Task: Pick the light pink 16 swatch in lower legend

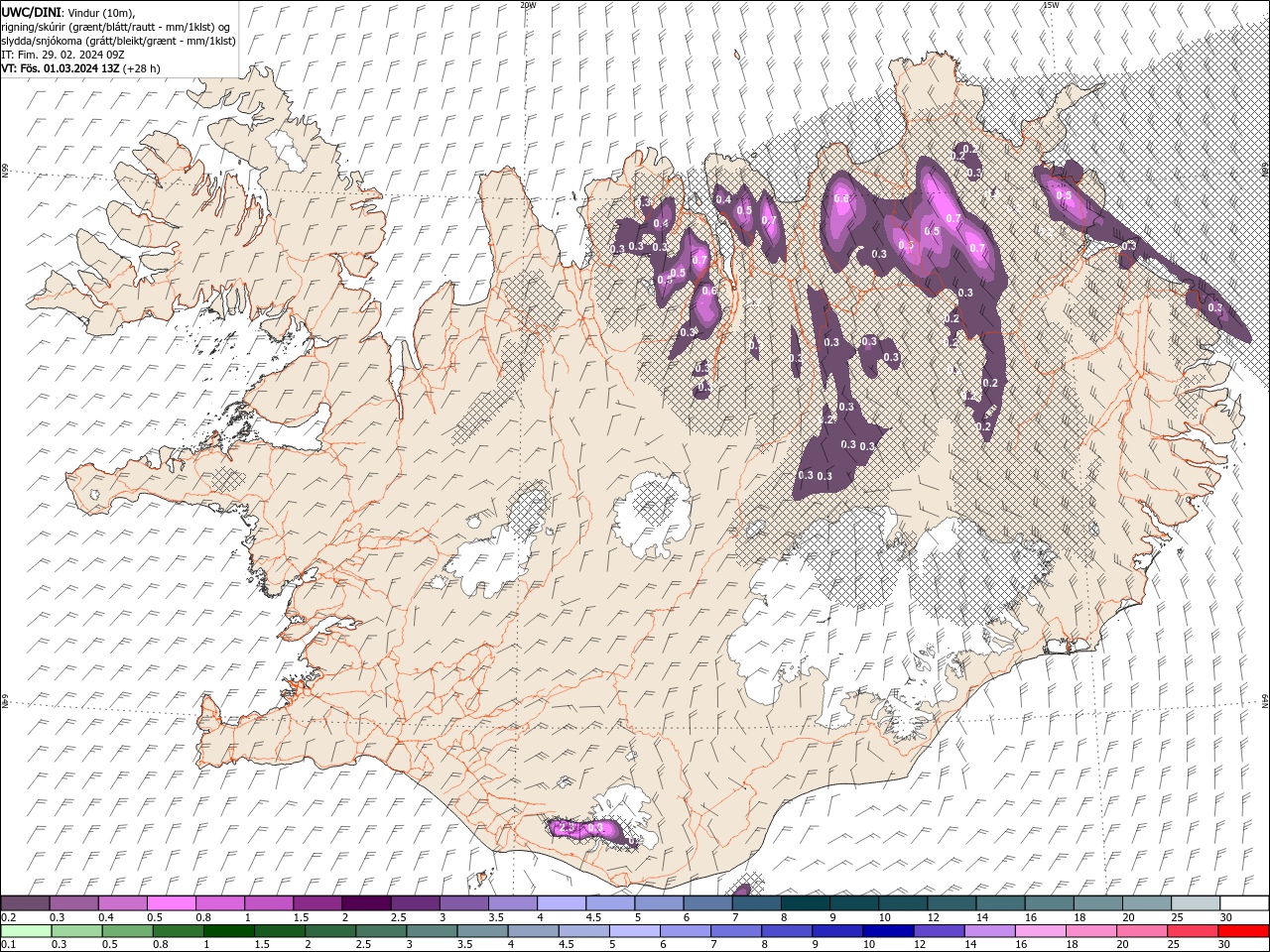Action: point(1040,931)
